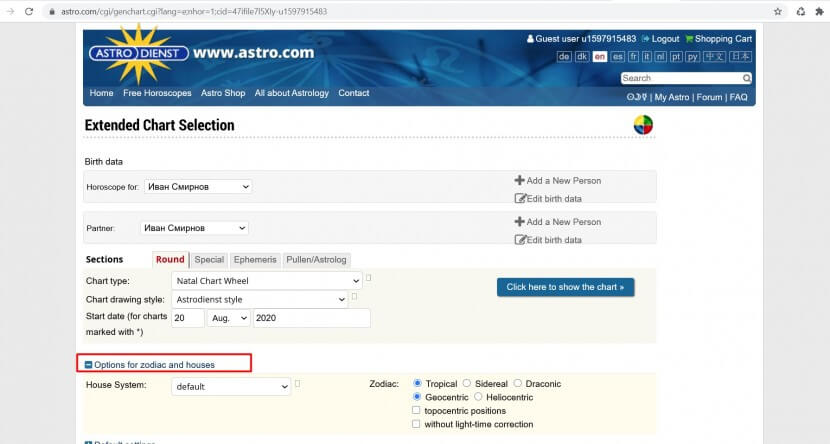Select the Sidereal zodiac option
The image size is (830, 444).
click(468, 384)
